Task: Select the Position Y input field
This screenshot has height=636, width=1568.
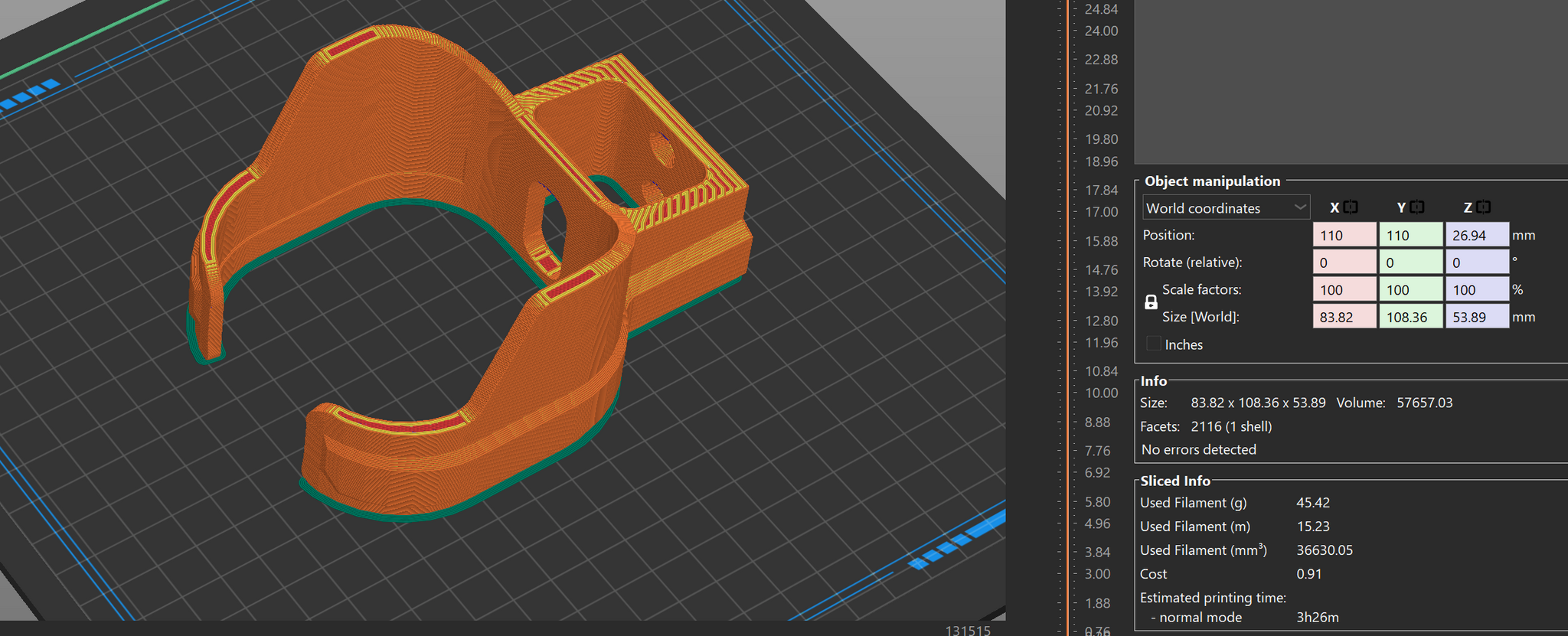Action: 1410,235
